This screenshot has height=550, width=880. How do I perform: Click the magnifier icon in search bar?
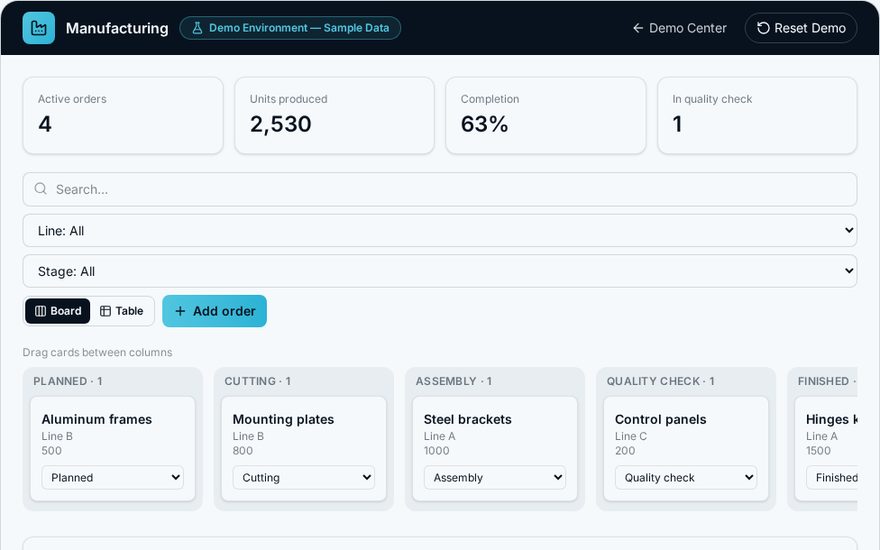pos(40,189)
